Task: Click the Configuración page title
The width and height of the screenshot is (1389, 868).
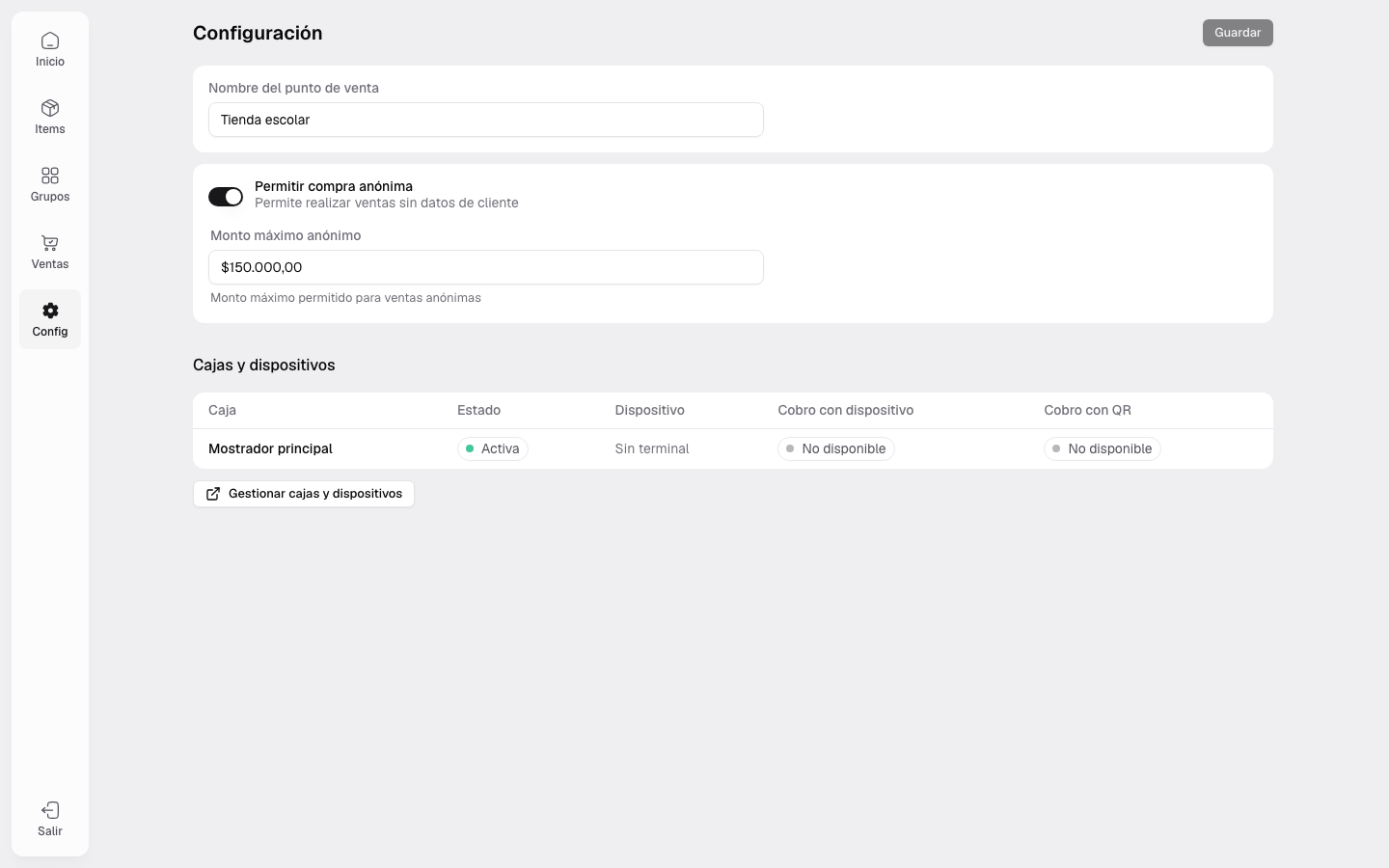Action: pos(258,33)
